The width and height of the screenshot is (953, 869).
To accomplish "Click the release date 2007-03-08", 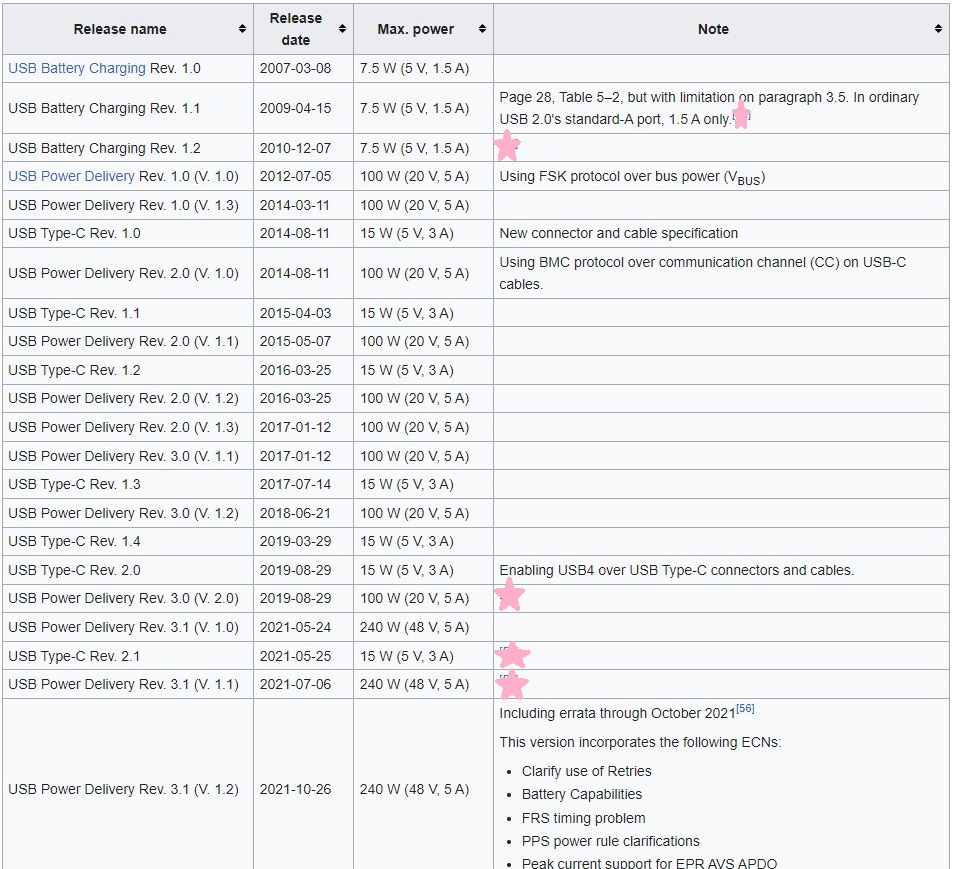I will 295,68.
